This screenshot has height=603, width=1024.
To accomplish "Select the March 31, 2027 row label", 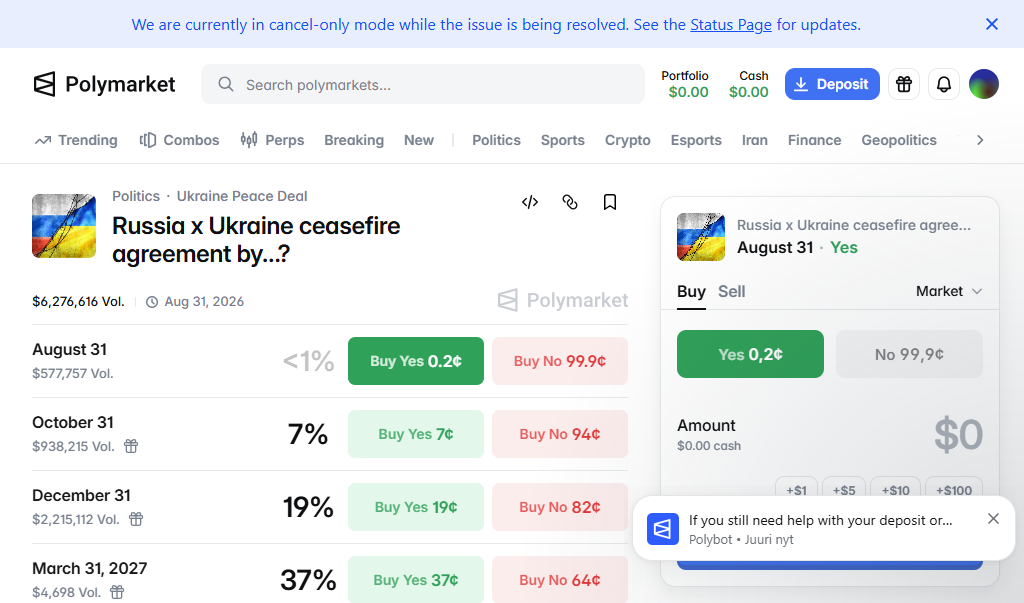I will pos(89,568).
